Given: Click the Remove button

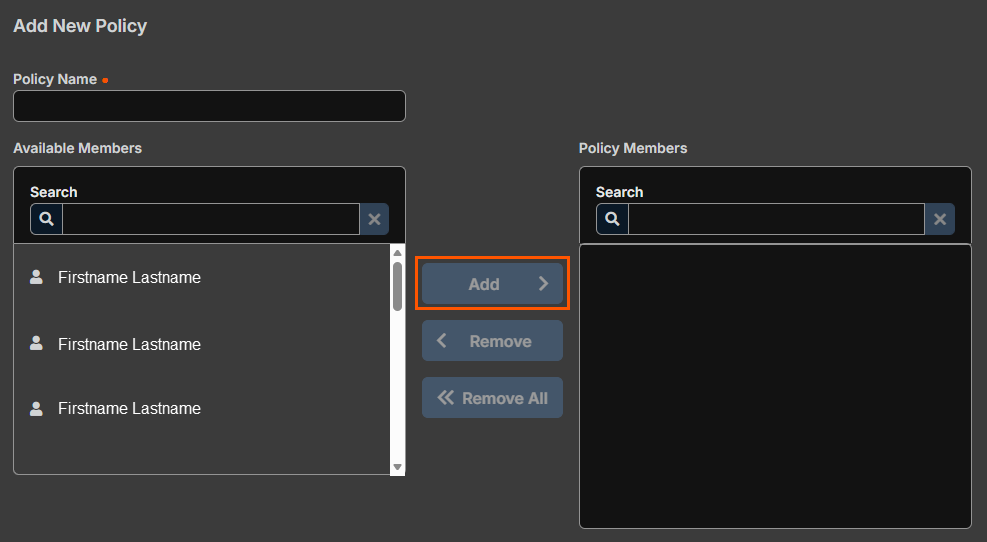Looking at the screenshot, I should [x=492, y=341].
